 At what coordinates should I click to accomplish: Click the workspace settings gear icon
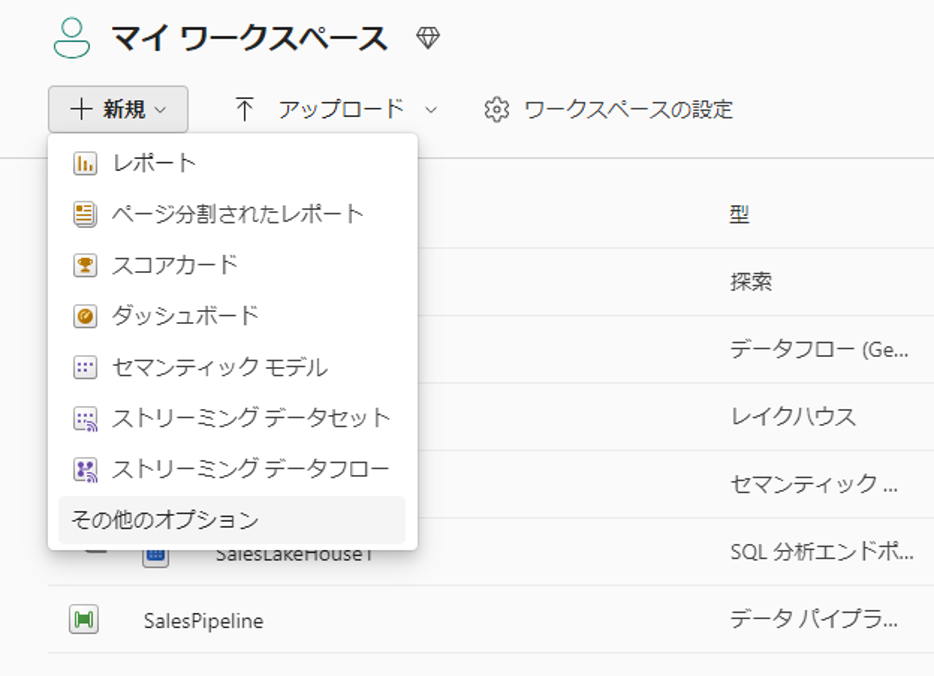496,109
